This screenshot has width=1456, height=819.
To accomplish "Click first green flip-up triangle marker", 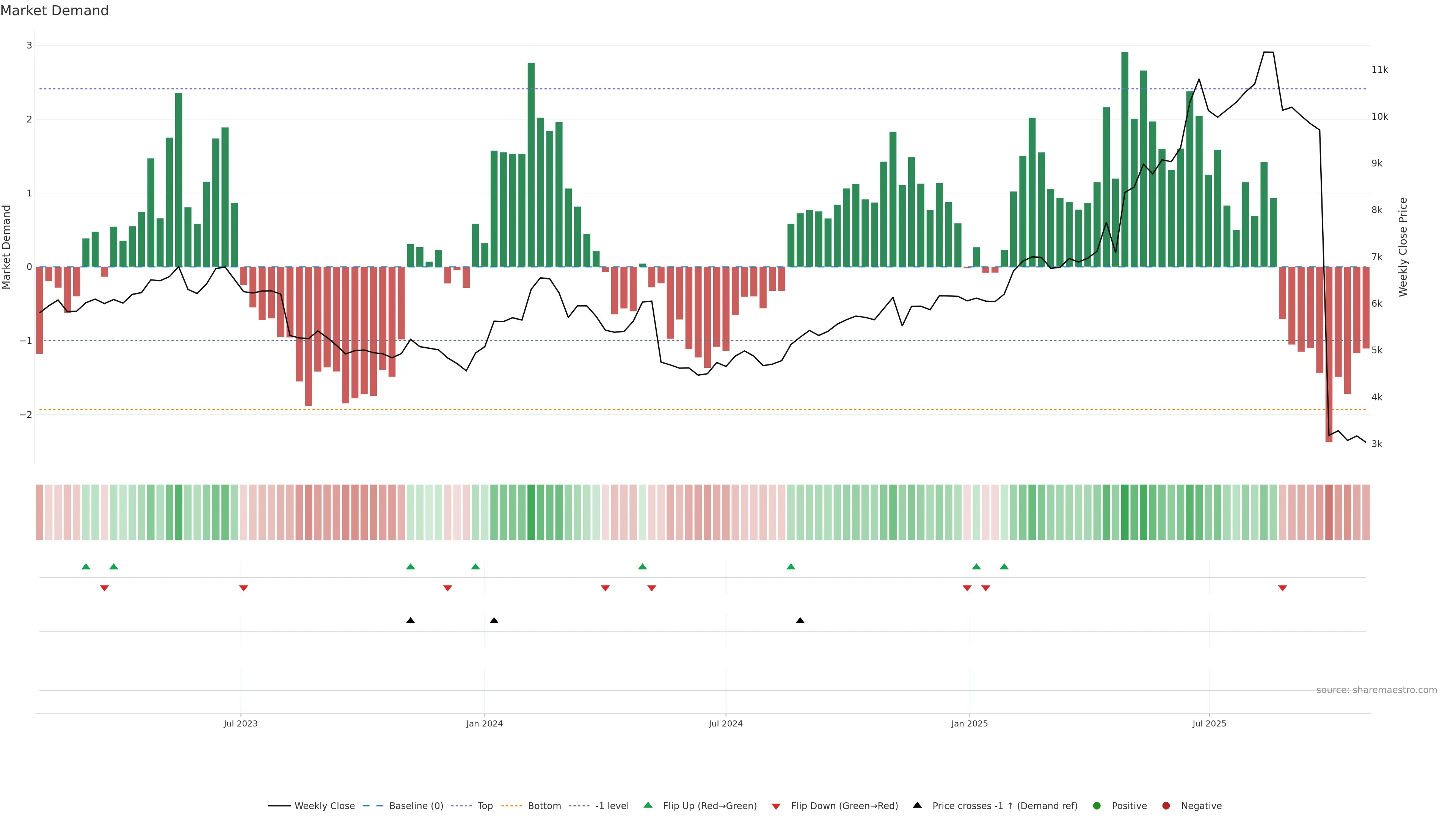I will click(x=86, y=566).
